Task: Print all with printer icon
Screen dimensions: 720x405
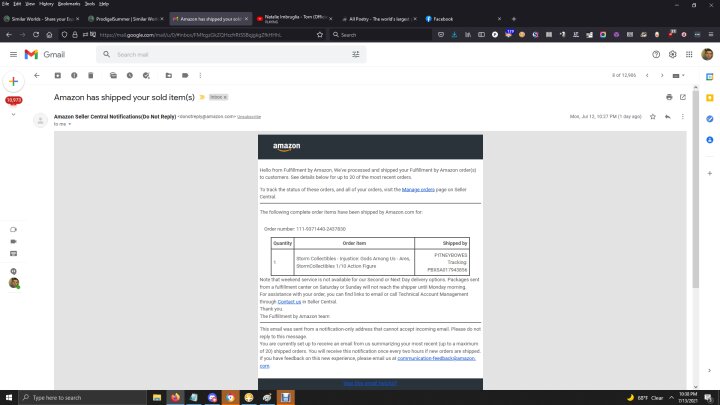Action: pos(669,97)
